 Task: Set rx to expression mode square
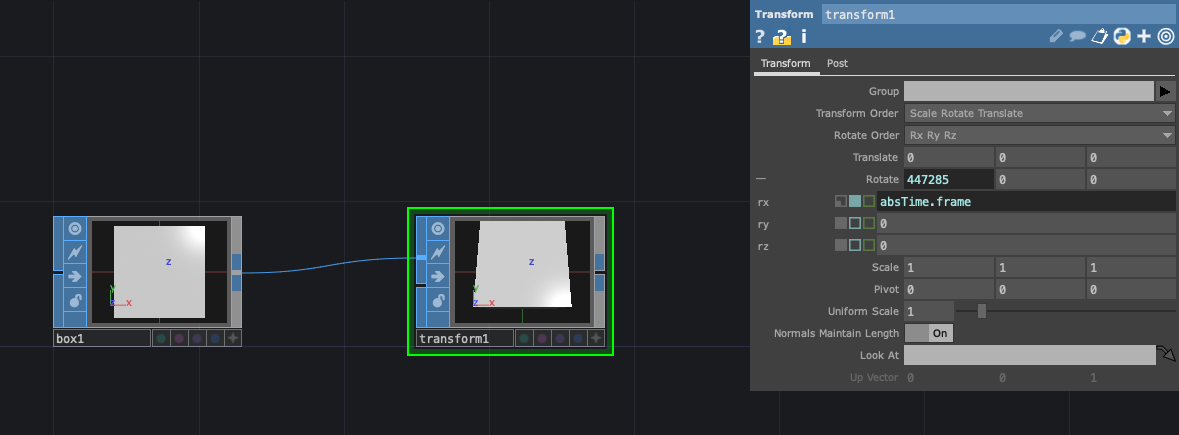click(x=855, y=201)
